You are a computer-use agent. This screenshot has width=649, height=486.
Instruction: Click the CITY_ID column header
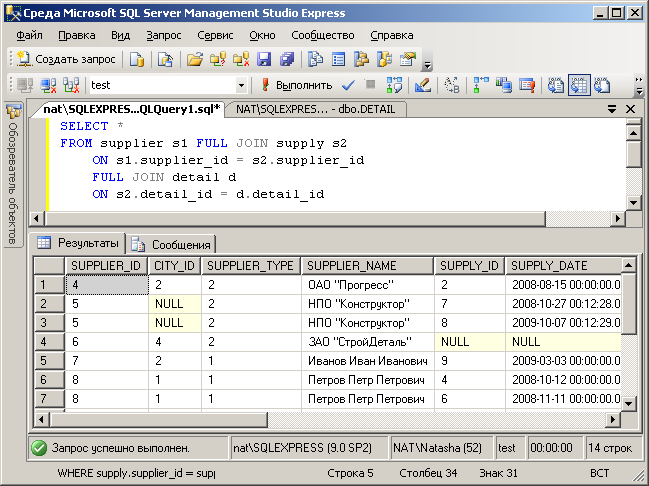[175, 266]
